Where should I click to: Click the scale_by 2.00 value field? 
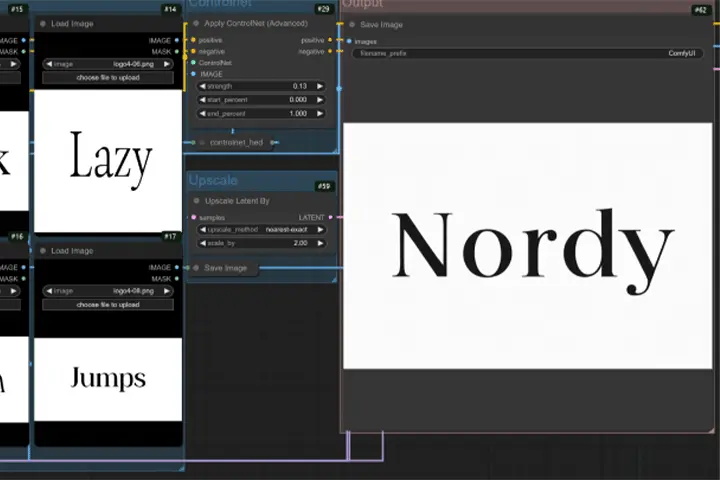pos(261,243)
